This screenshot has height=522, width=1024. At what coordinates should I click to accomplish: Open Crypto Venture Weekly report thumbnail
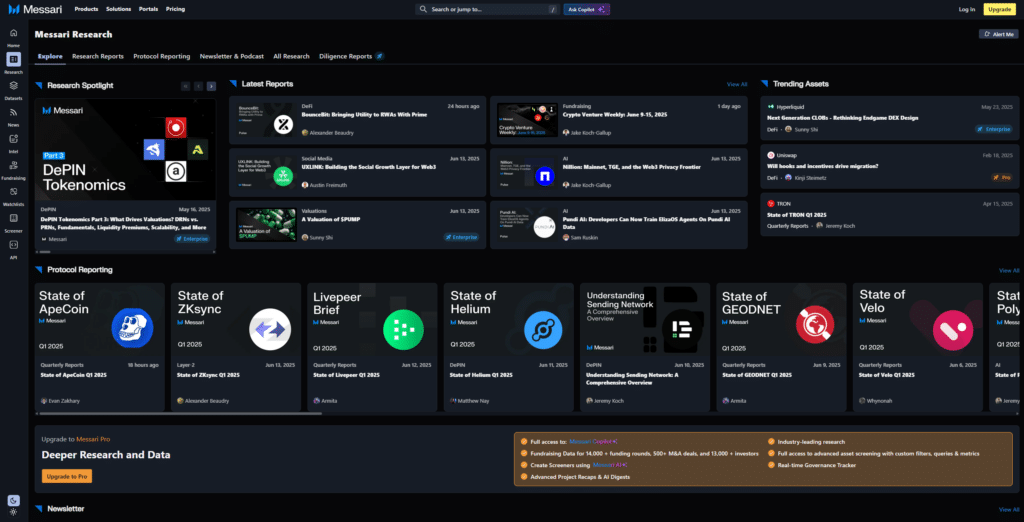(x=526, y=119)
